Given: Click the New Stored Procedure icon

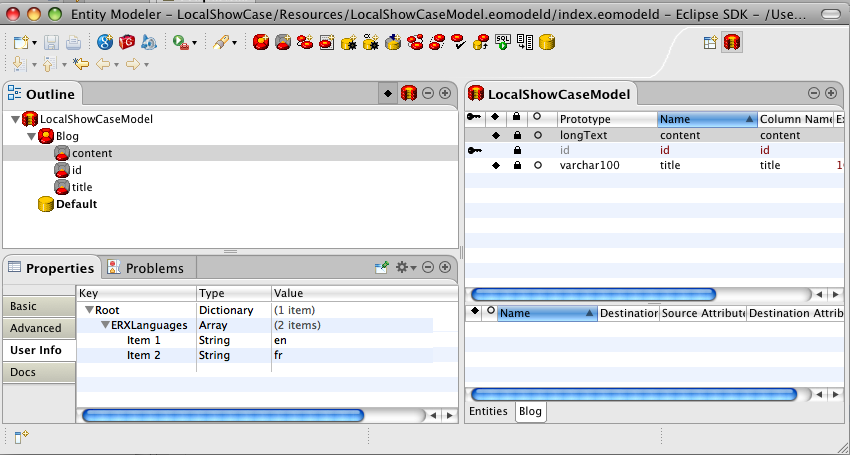Looking at the screenshot, I should 349,42.
